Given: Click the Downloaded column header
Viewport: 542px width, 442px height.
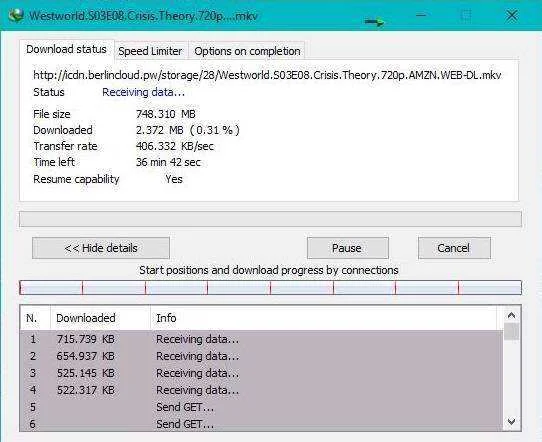Looking at the screenshot, I should click(100, 318).
